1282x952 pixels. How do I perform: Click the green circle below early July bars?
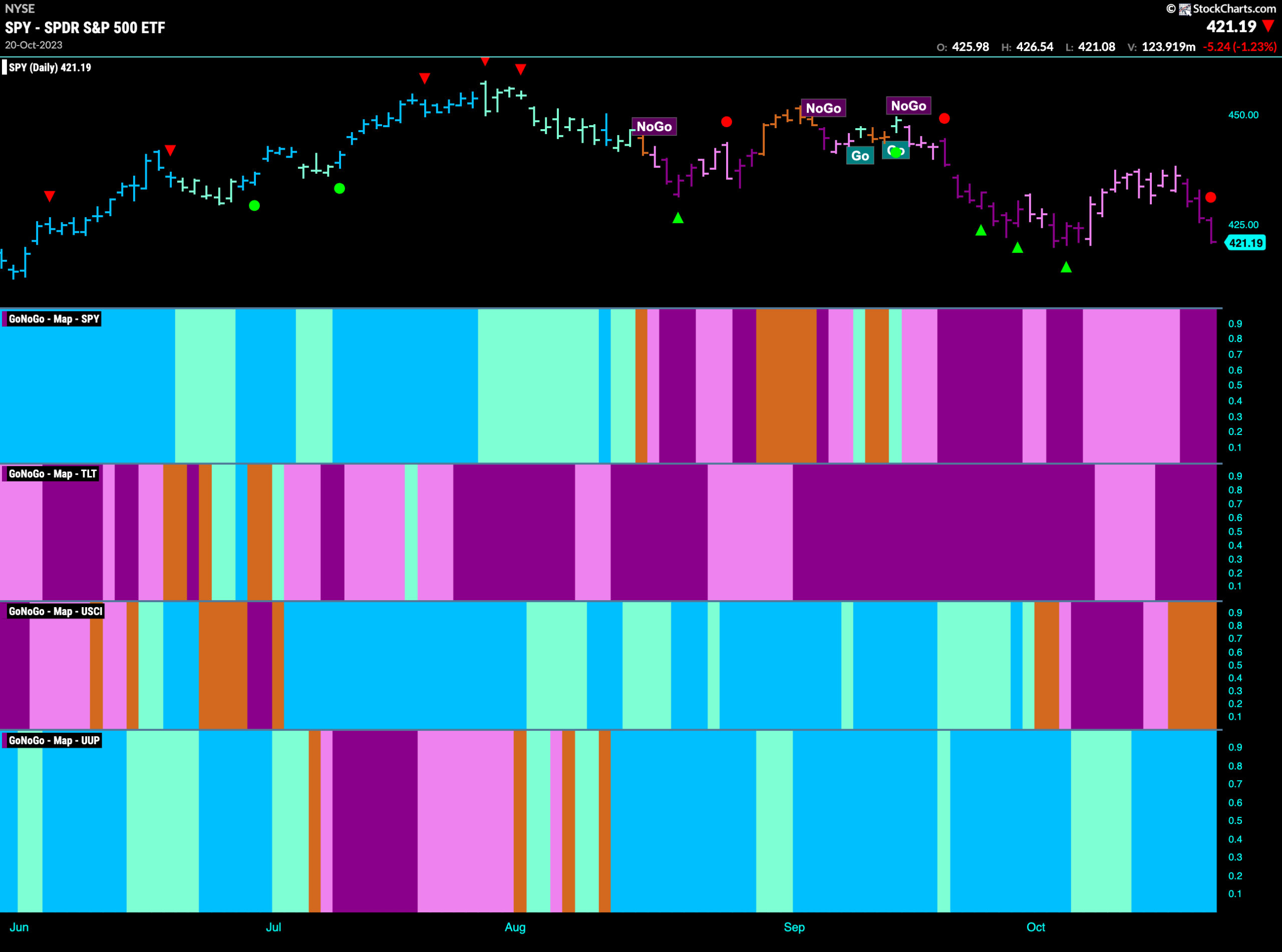(x=340, y=188)
